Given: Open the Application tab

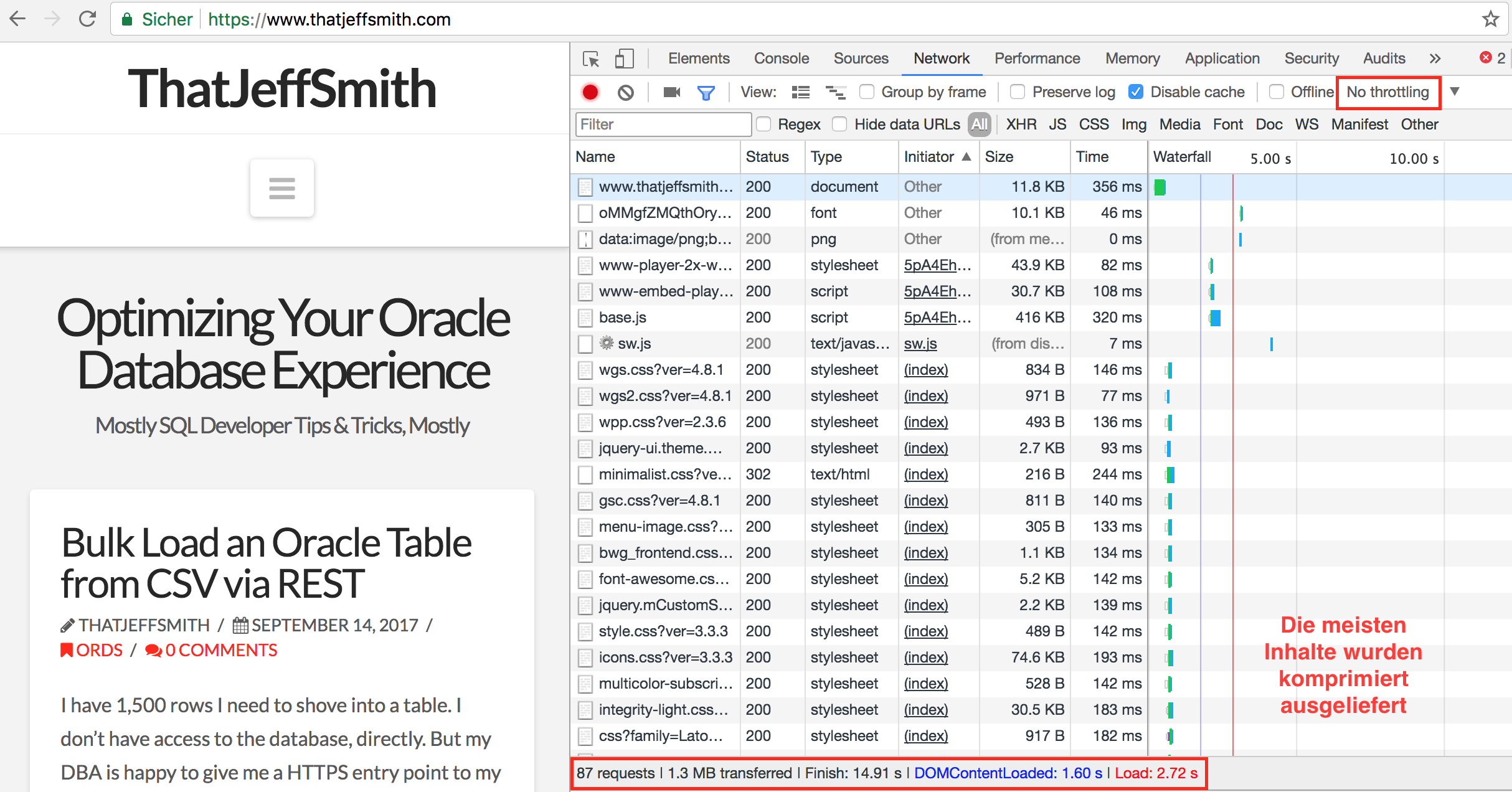Looking at the screenshot, I should (x=1222, y=59).
